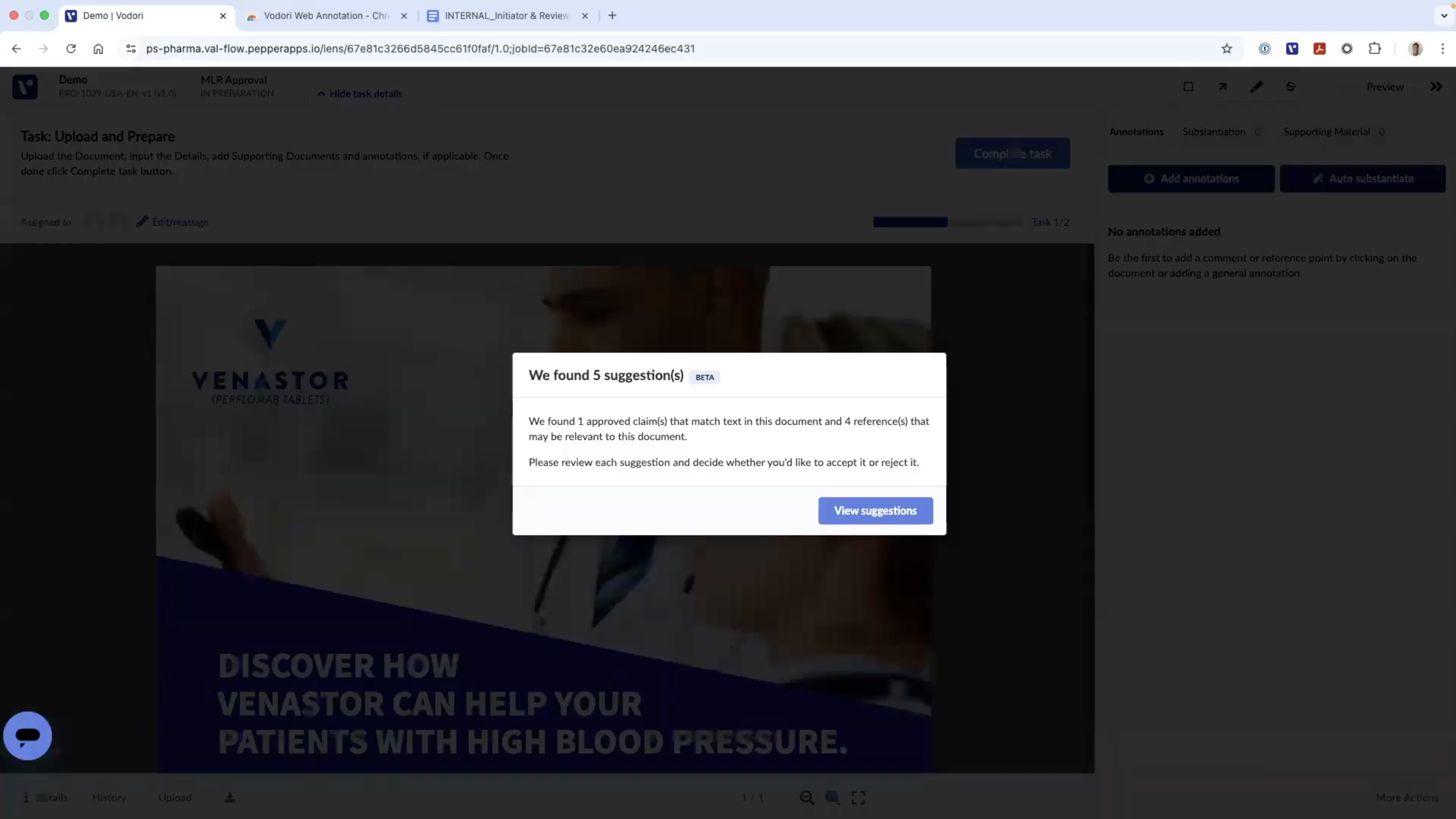This screenshot has height=819, width=1456.
Task: Select the pencil drawing tool icon
Action: click(1256, 87)
